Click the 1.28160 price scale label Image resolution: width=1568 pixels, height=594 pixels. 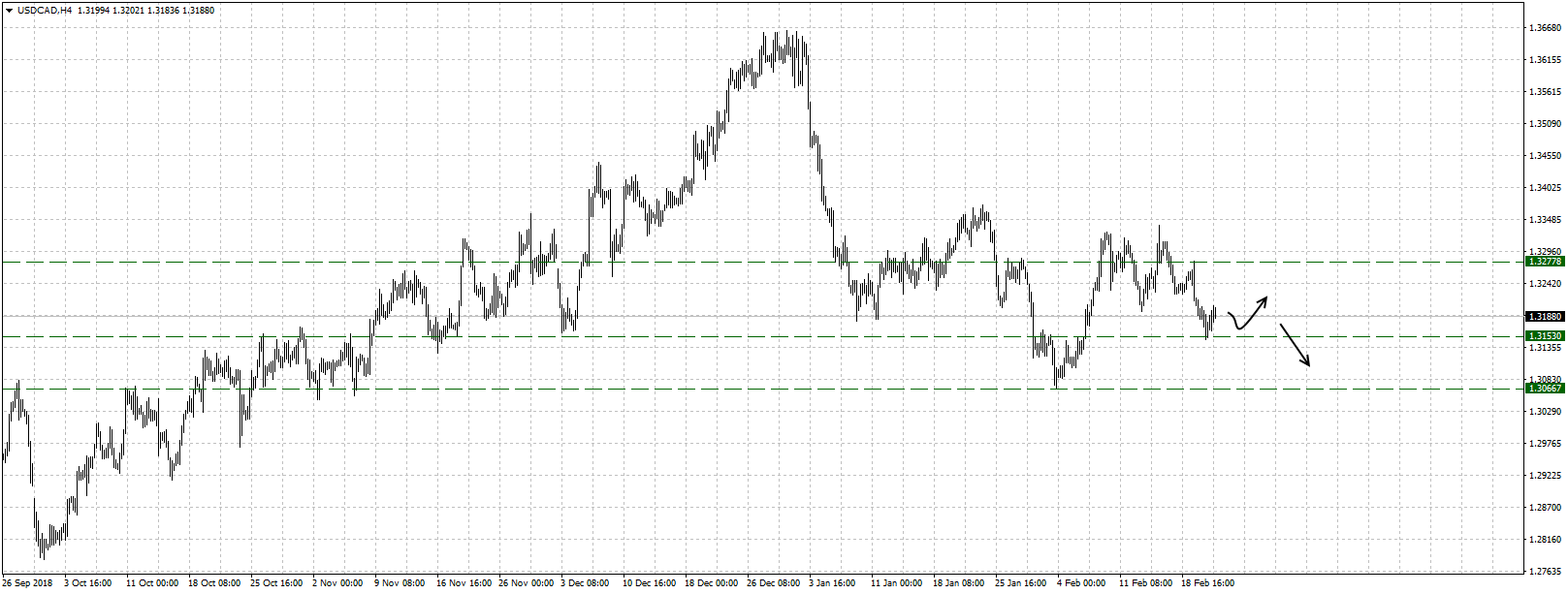point(1544,540)
